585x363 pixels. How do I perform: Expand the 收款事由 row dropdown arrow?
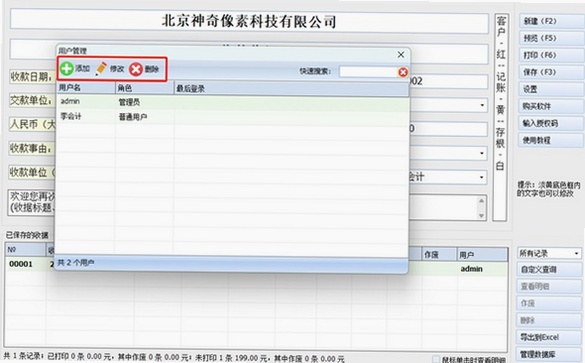click(482, 153)
